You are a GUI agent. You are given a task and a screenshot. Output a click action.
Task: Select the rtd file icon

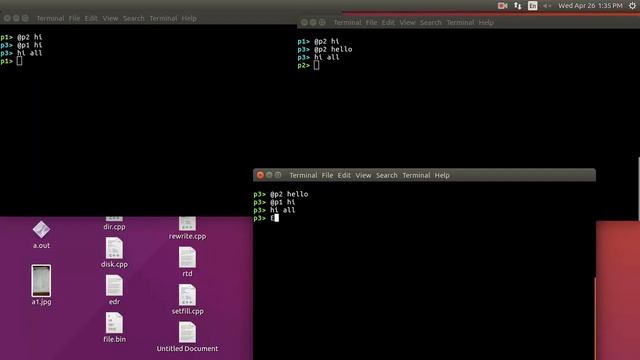pyautogui.click(x=187, y=258)
